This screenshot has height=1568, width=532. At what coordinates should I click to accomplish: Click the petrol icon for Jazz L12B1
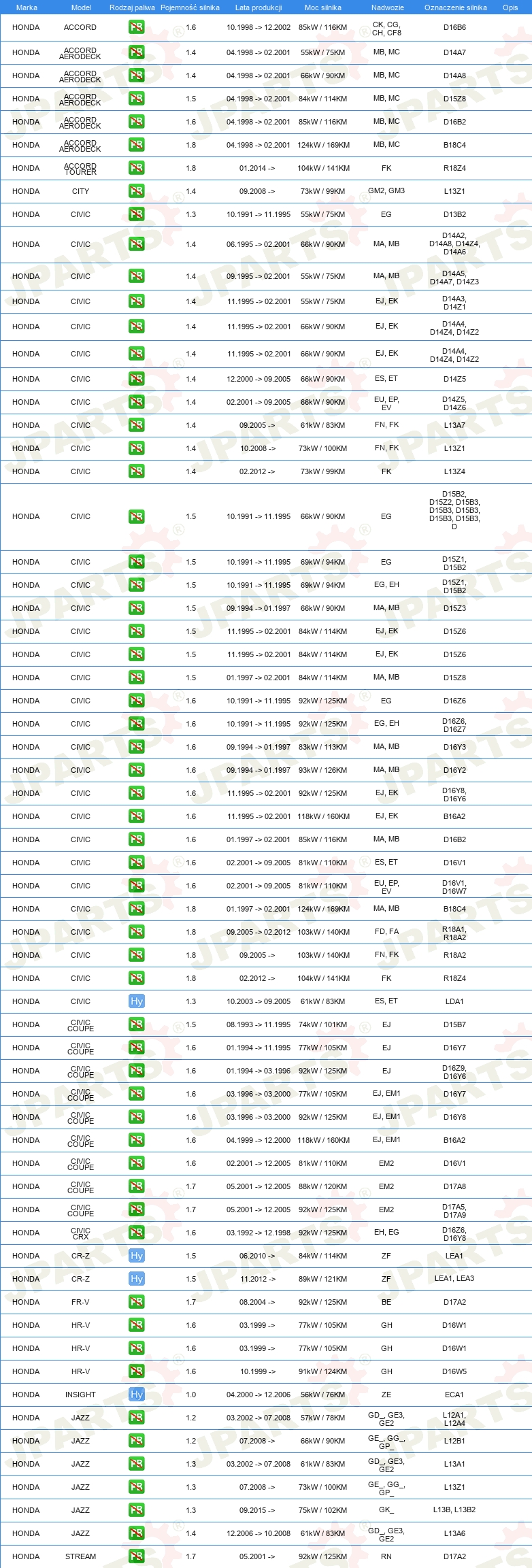click(136, 1441)
